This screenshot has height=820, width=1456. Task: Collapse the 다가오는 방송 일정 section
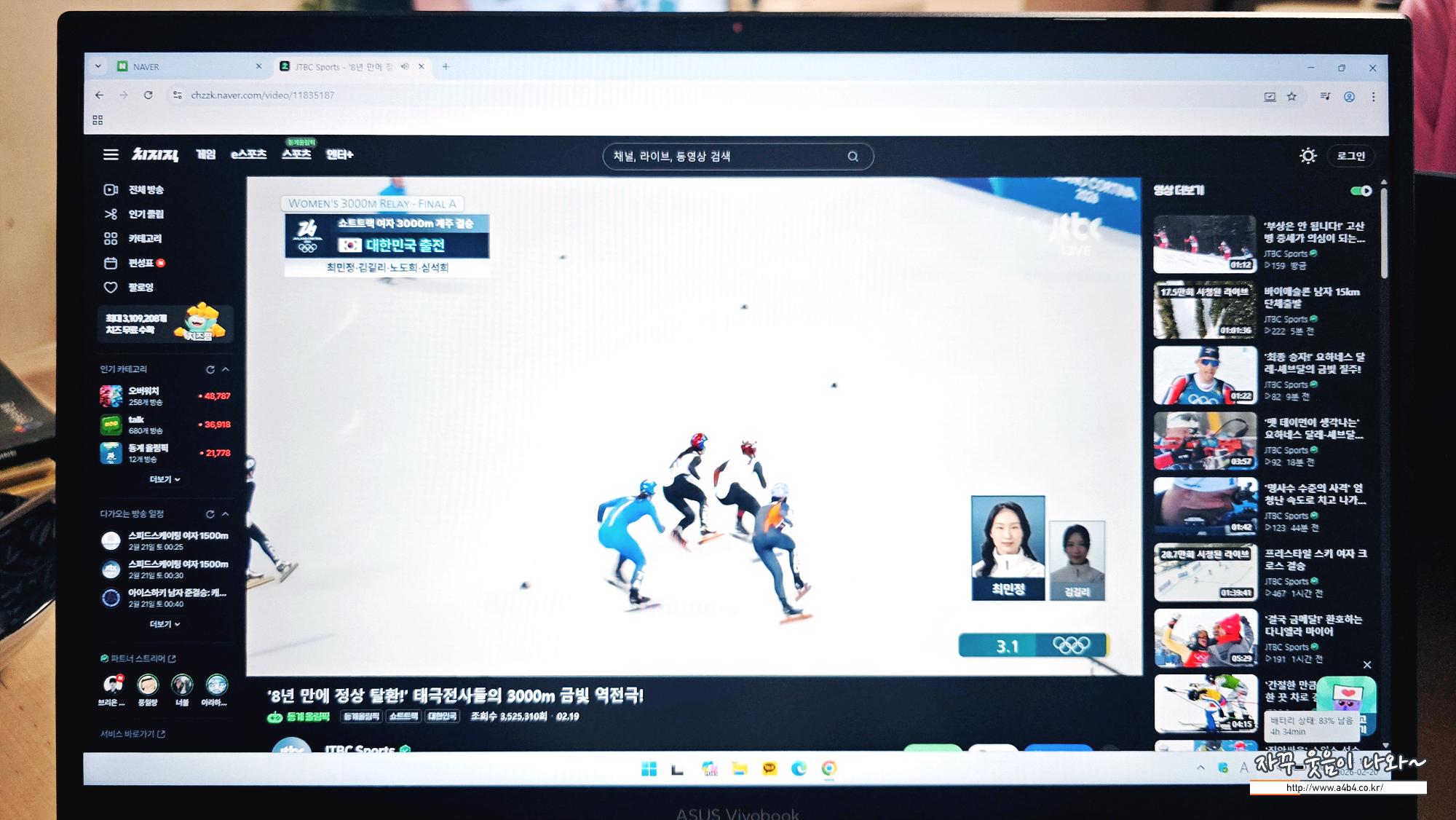pos(226,514)
